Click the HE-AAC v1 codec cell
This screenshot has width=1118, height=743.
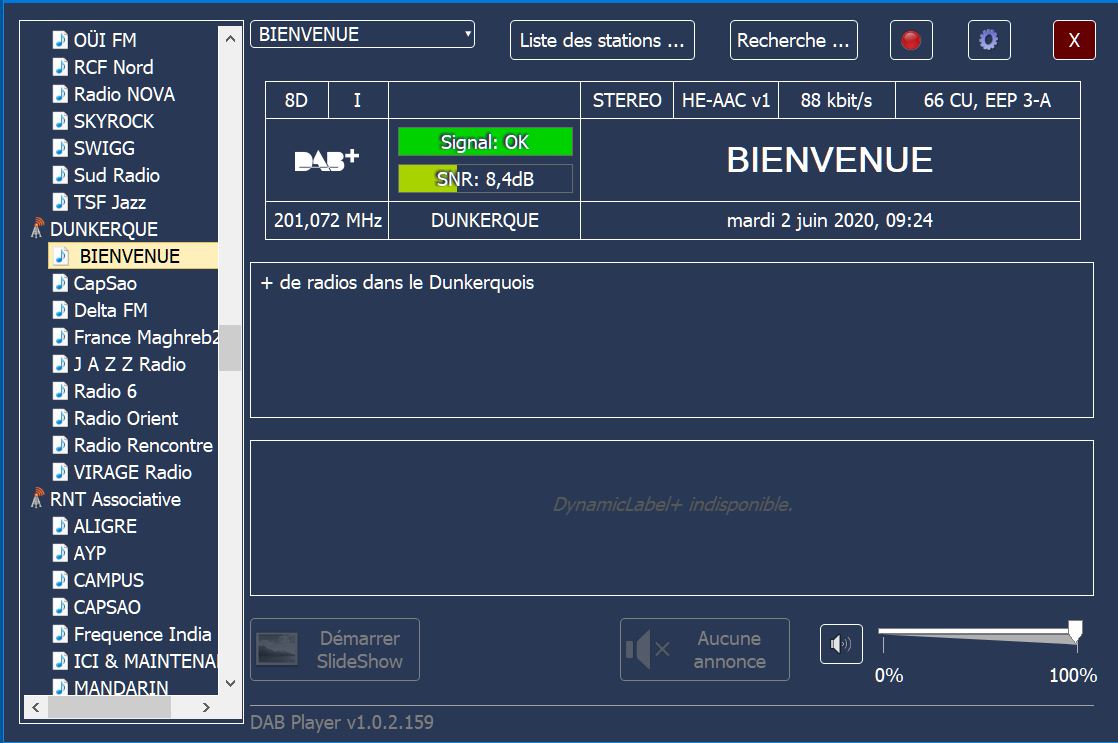coord(726,101)
